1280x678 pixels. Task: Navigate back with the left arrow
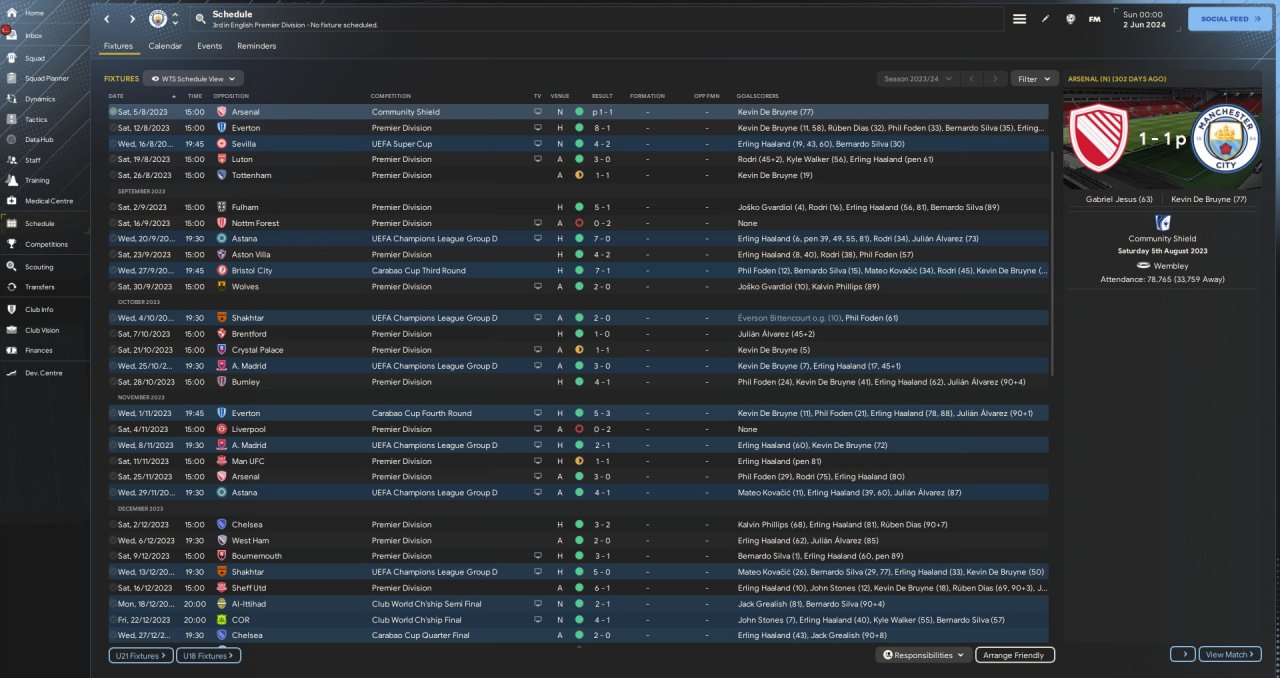coord(107,19)
